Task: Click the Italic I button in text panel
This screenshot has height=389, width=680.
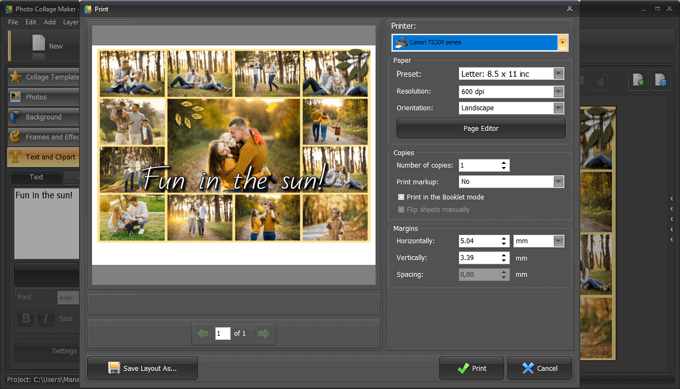Action: (46, 318)
